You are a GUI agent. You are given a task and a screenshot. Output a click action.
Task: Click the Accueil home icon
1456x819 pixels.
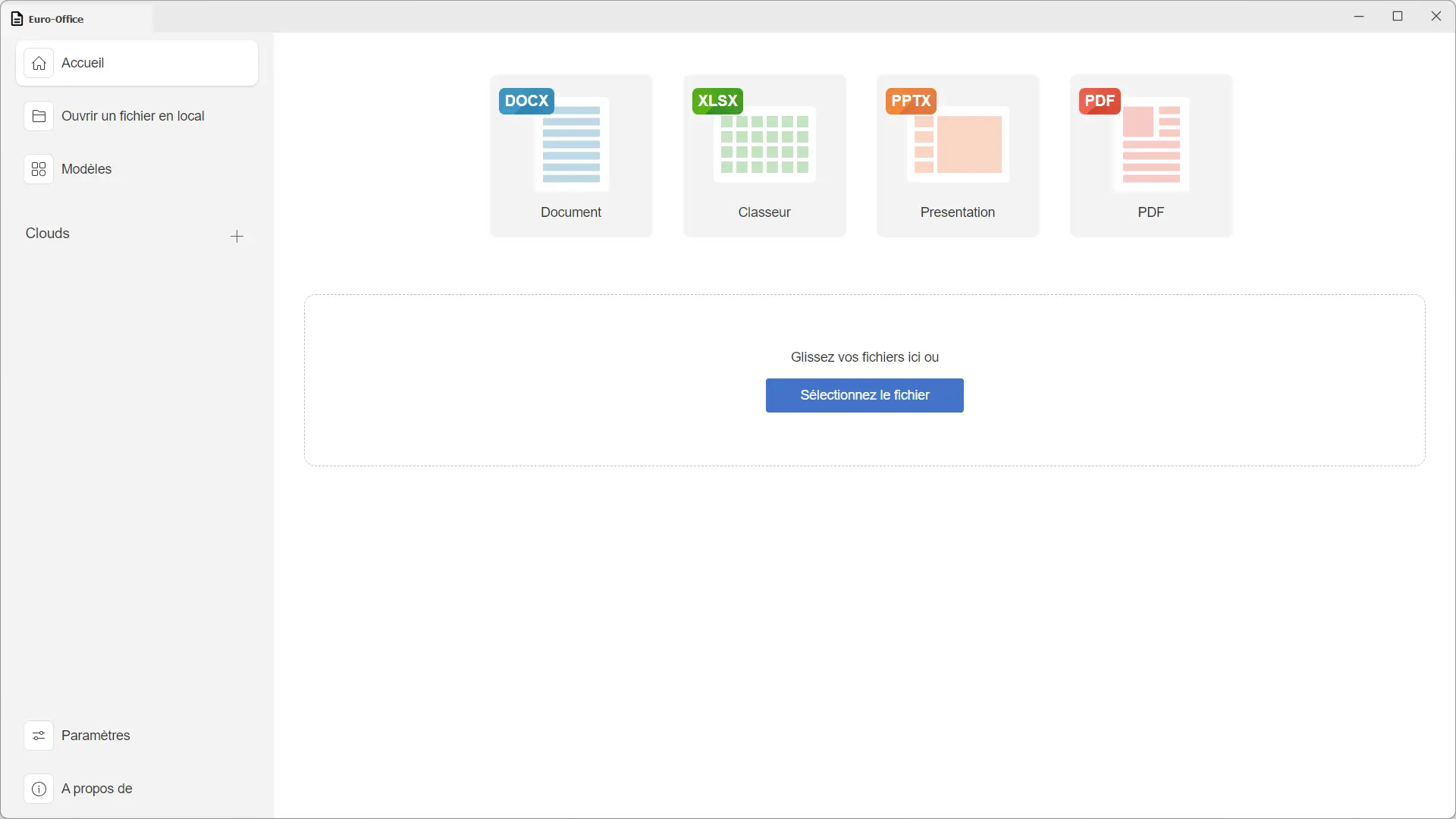pyautogui.click(x=39, y=63)
